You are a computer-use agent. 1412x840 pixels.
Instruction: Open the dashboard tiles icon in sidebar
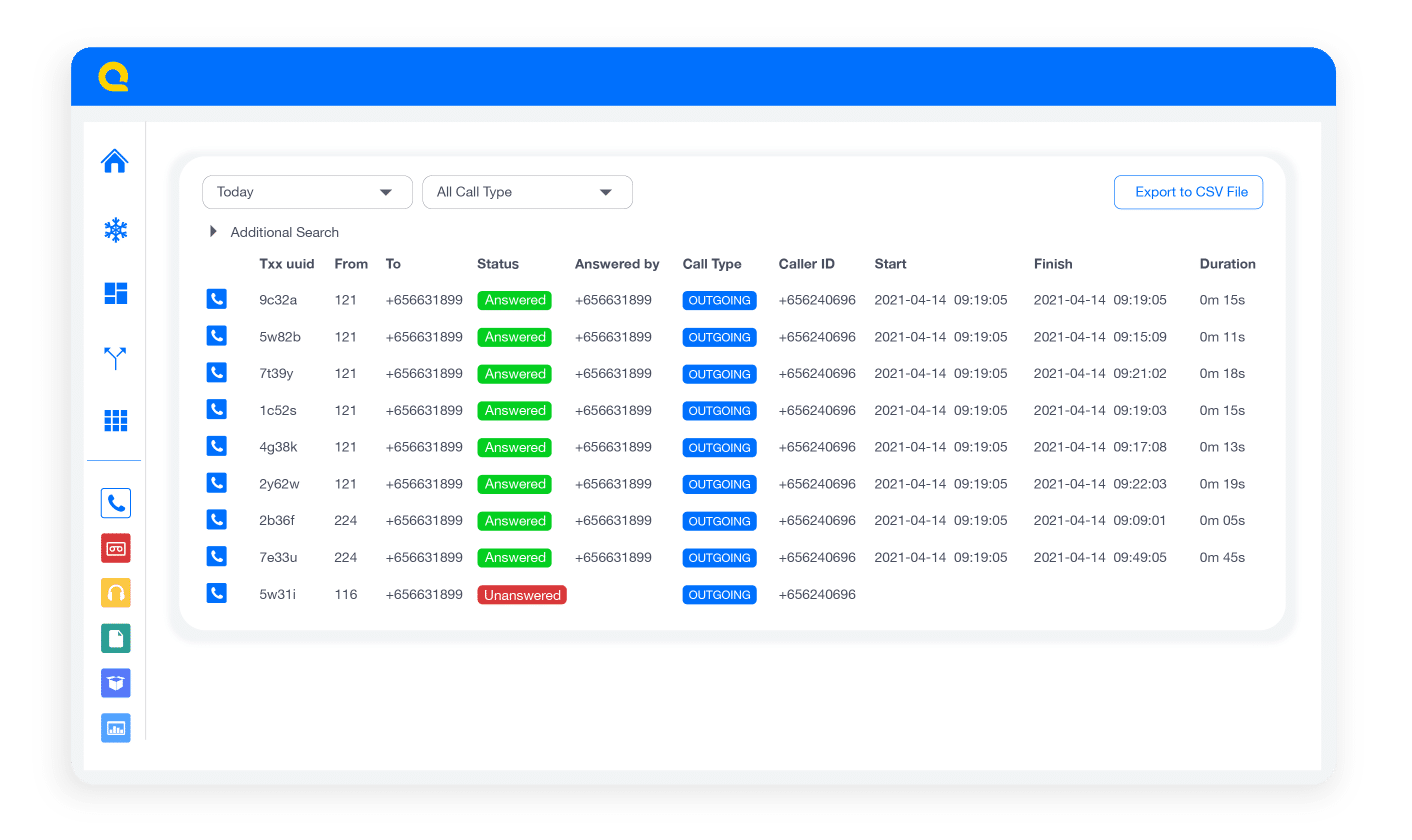click(x=116, y=293)
